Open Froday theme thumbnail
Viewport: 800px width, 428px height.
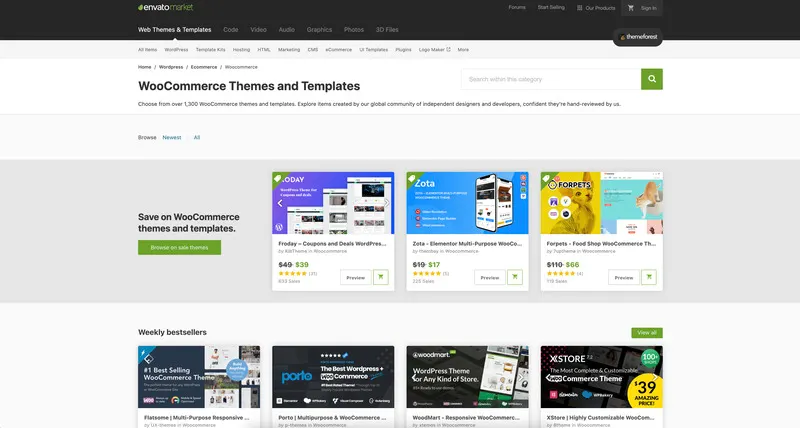(x=333, y=203)
